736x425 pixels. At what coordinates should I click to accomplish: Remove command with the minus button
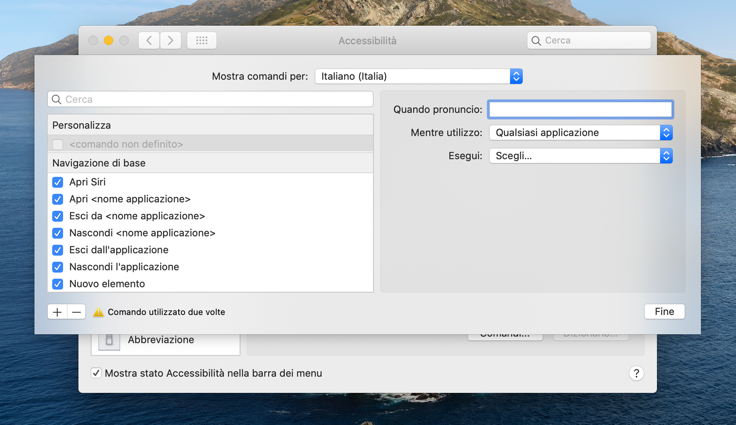click(x=77, y=312)
